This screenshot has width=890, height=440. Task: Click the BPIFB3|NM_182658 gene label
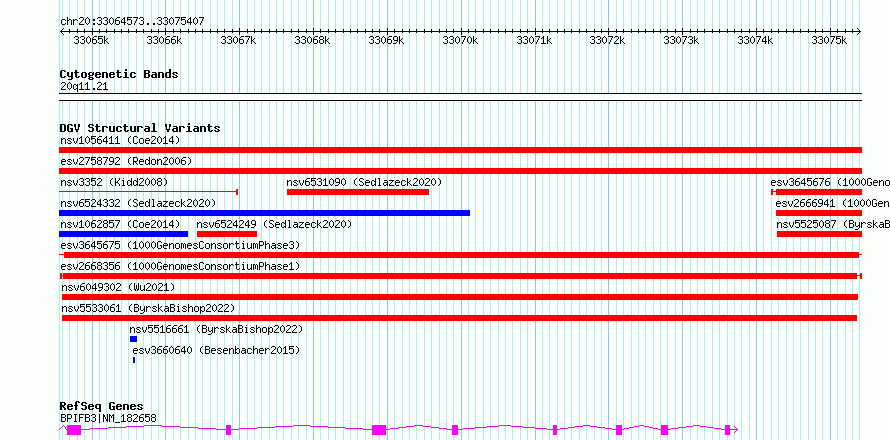108,418
